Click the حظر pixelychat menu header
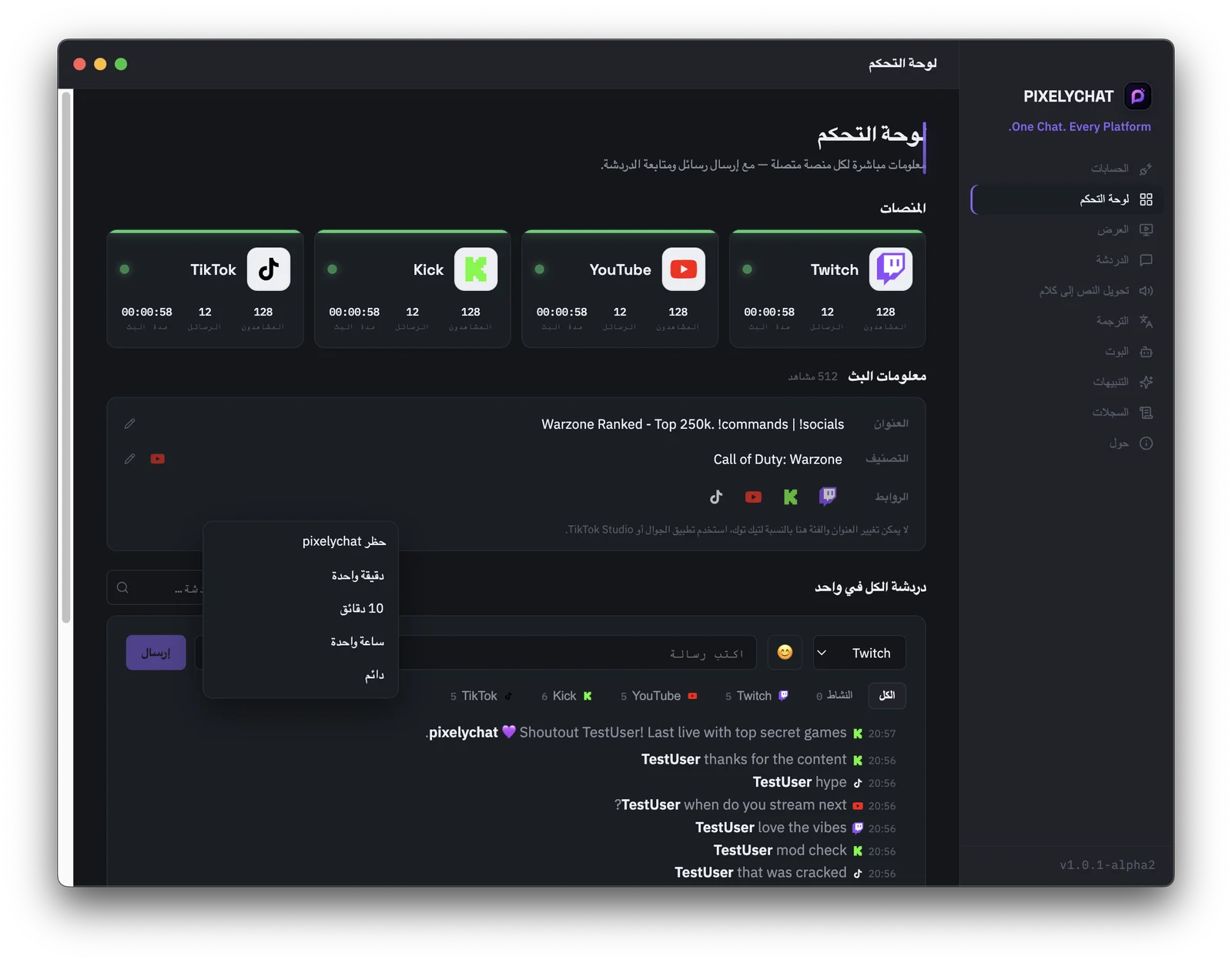Viewport: 1232px width, 963px height. (x=344, y=542)
